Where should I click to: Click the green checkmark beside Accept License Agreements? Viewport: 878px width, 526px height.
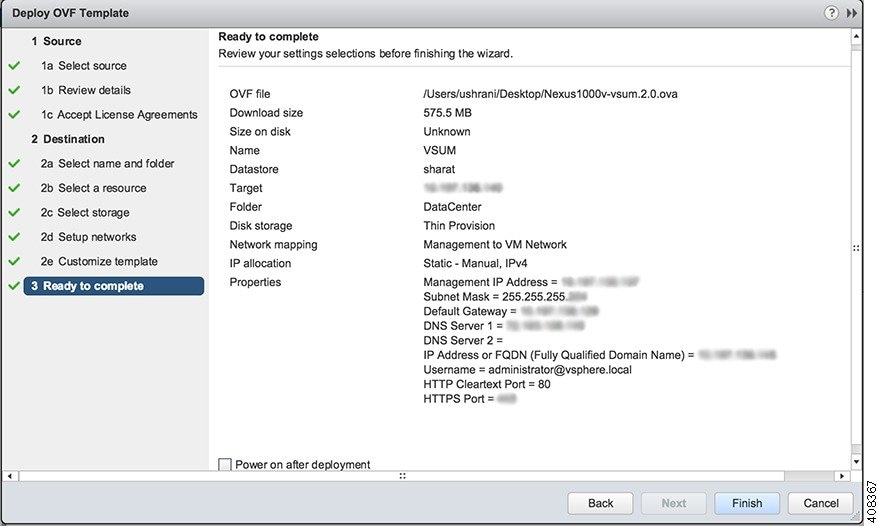pyautogui.click(x=14, y=114)
